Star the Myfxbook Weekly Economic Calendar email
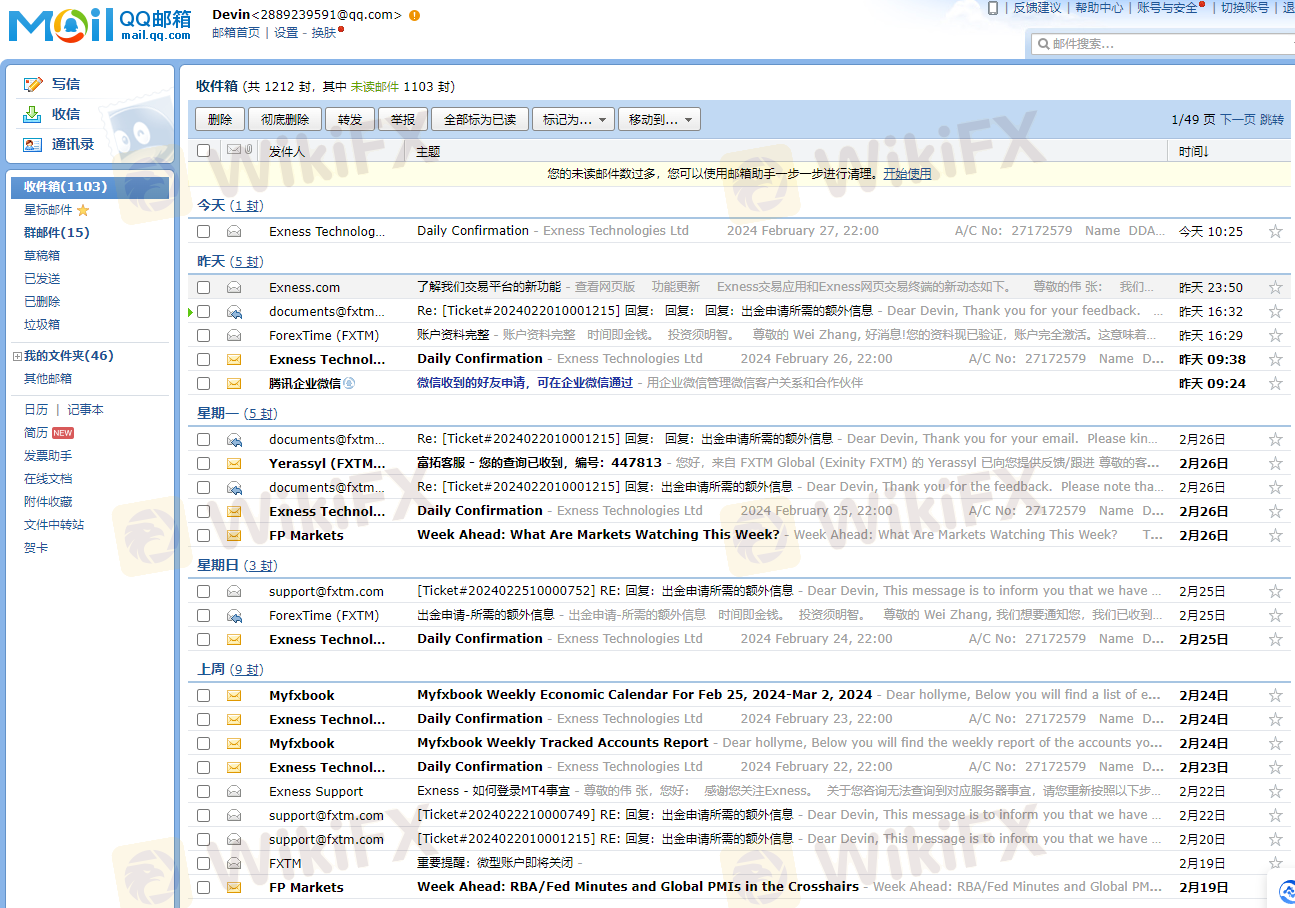Screen dimensions: 1295x908 (1275, 695)
